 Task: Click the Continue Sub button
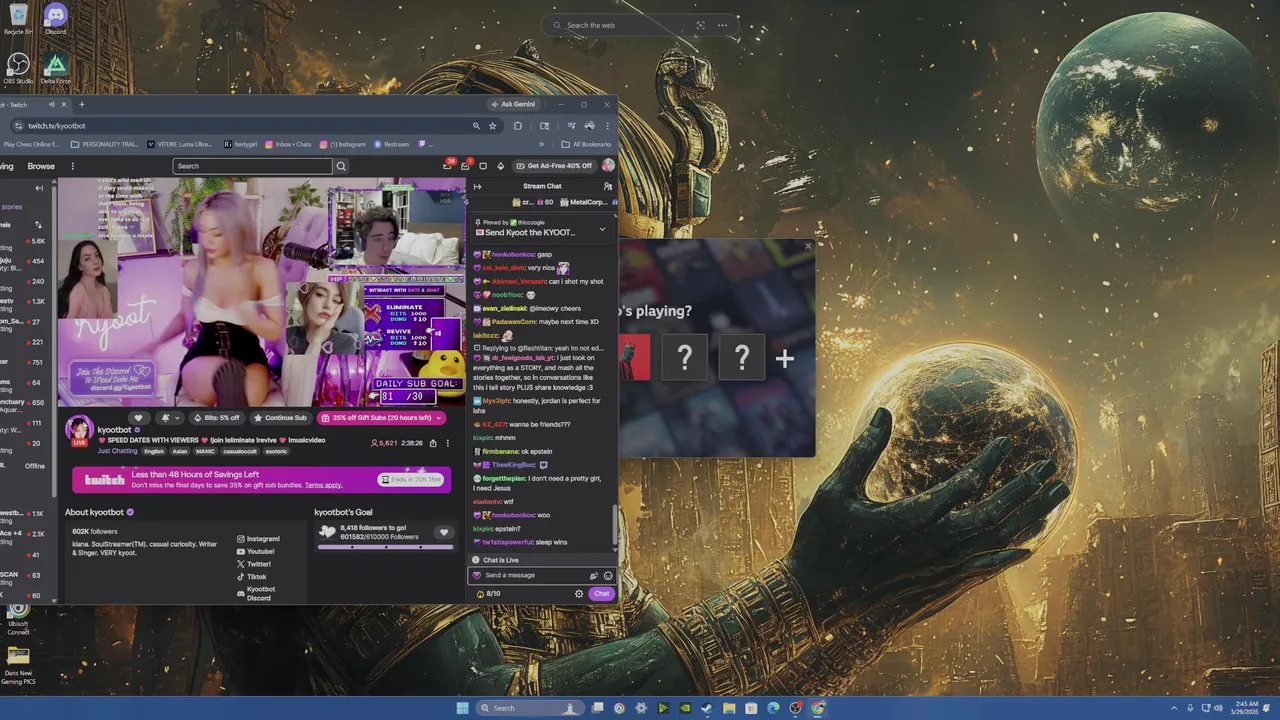(280, 418)
